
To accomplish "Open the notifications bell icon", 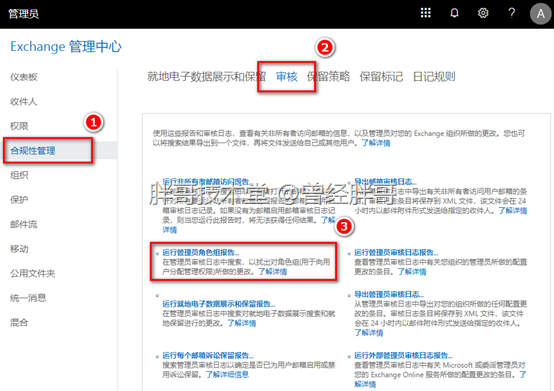I will pyautogui.click(x=454, y=13).
